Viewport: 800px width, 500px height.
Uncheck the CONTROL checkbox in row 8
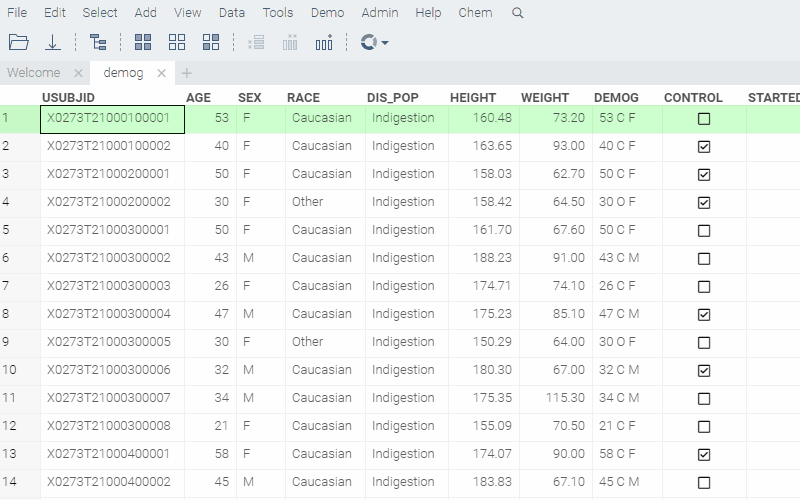[x=704, y=314]
